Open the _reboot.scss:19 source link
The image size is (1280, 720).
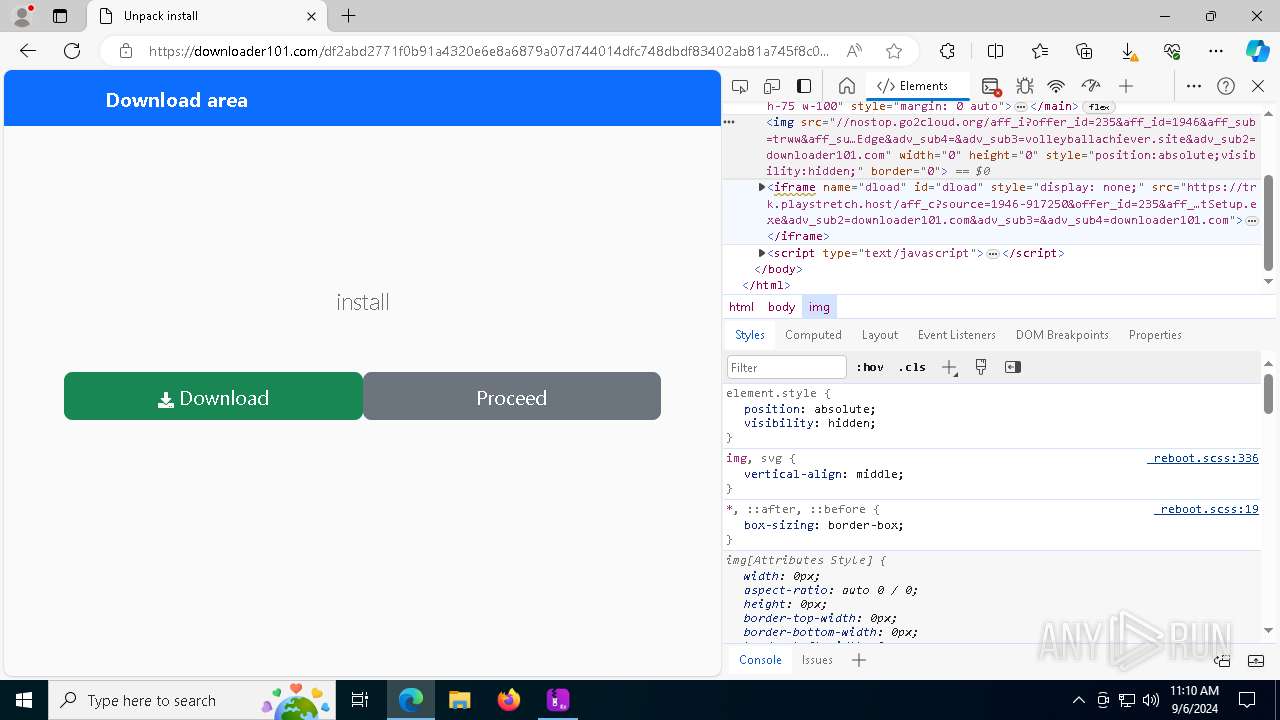pyautogui.click(x=1206, y=509)
